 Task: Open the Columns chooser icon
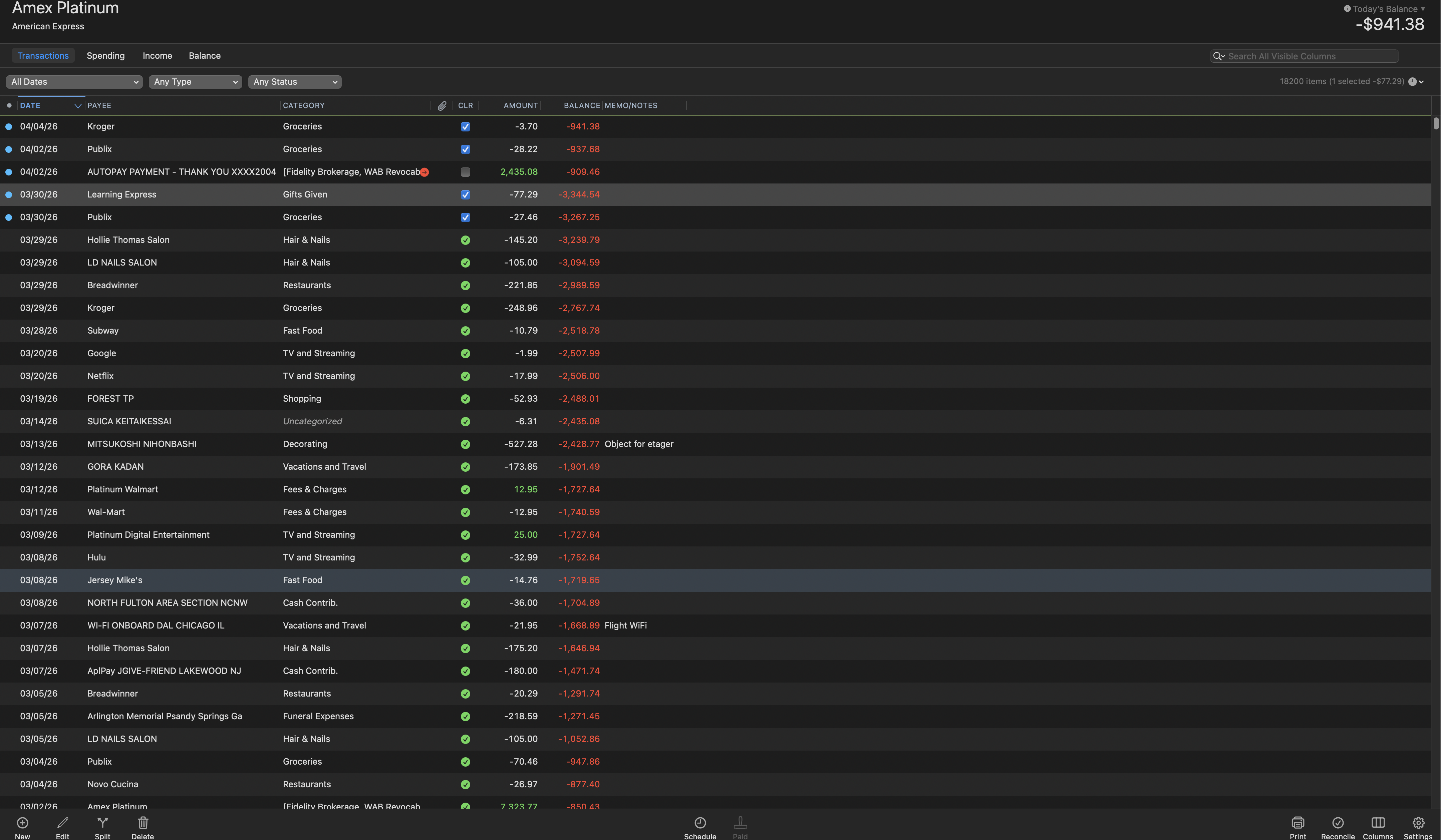click(x=1378, y=822)
